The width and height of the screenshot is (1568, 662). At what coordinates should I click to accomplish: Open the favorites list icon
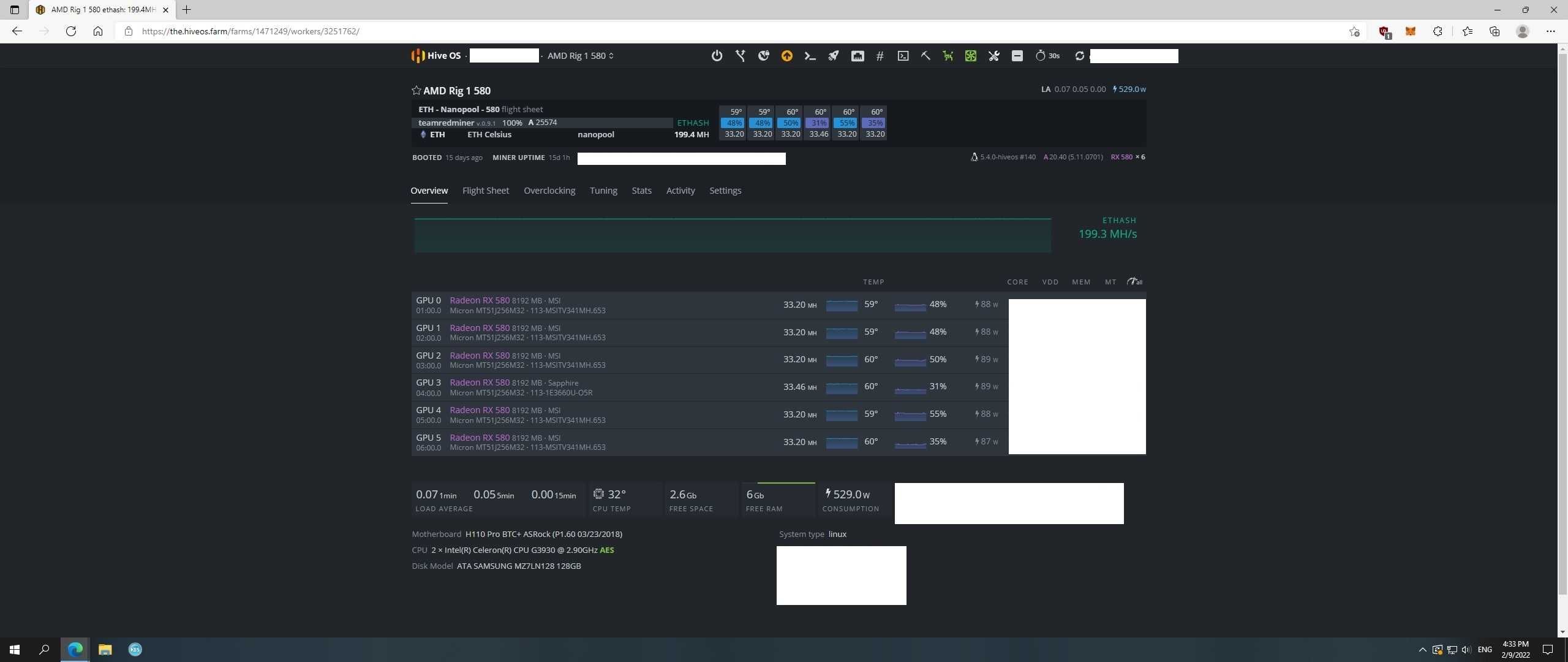coord(1468,31)
